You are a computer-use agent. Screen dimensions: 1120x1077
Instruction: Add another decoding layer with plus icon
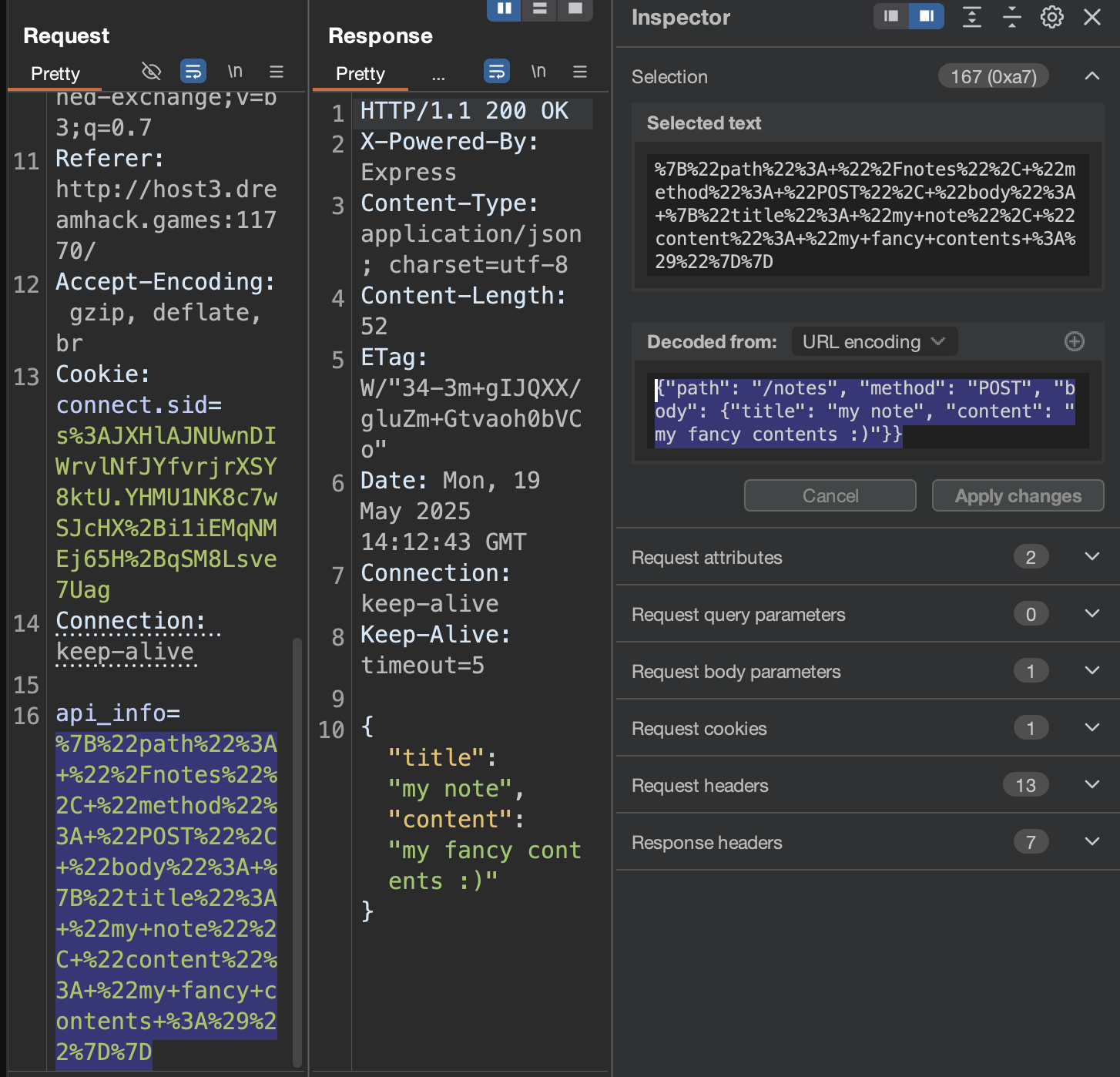1075,341
